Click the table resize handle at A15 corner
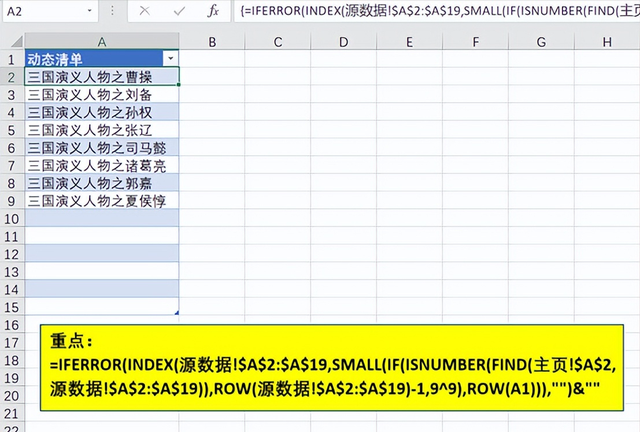Image resolution: width=640 pixels, height=432 pixels. pyautogui.click(x=177, y=313)
